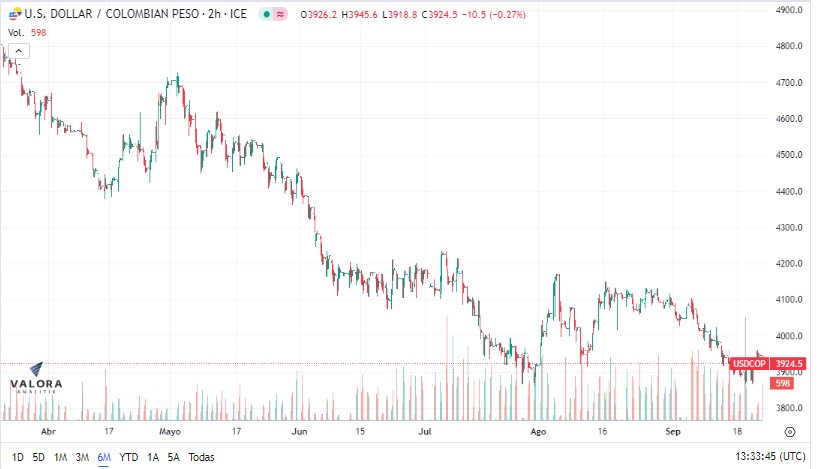Click the closing value C3924.5
This screenshot has height=469, width=819.
(440, 15)
